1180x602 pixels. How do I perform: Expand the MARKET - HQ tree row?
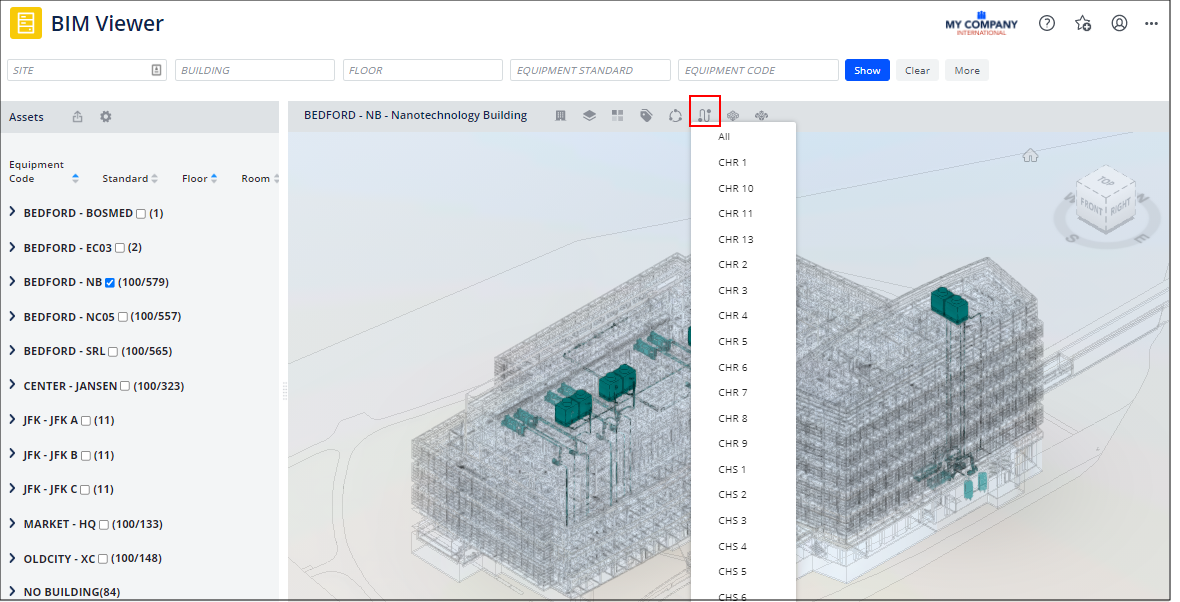(x=12, y=524)
